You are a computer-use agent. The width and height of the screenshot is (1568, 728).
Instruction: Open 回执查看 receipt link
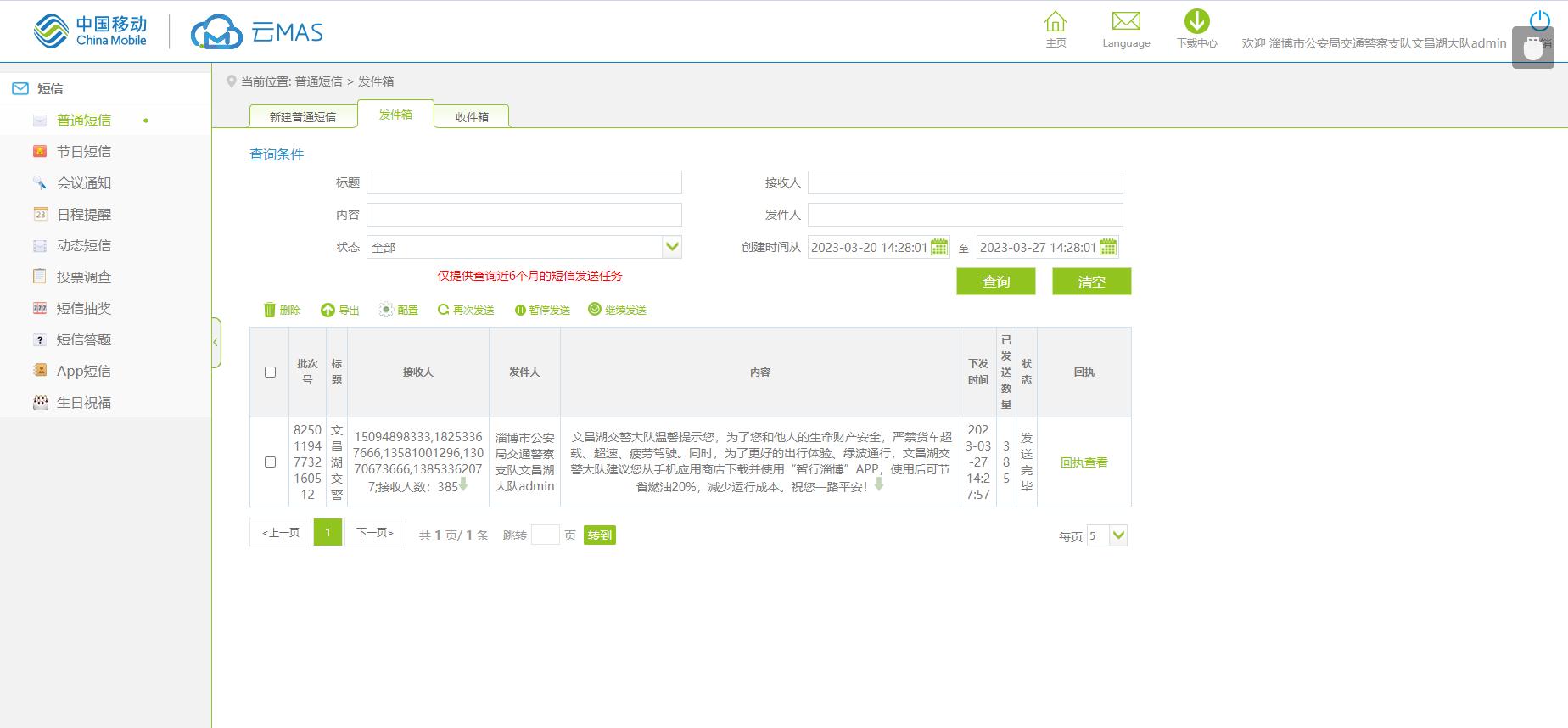click(1084, 462)
